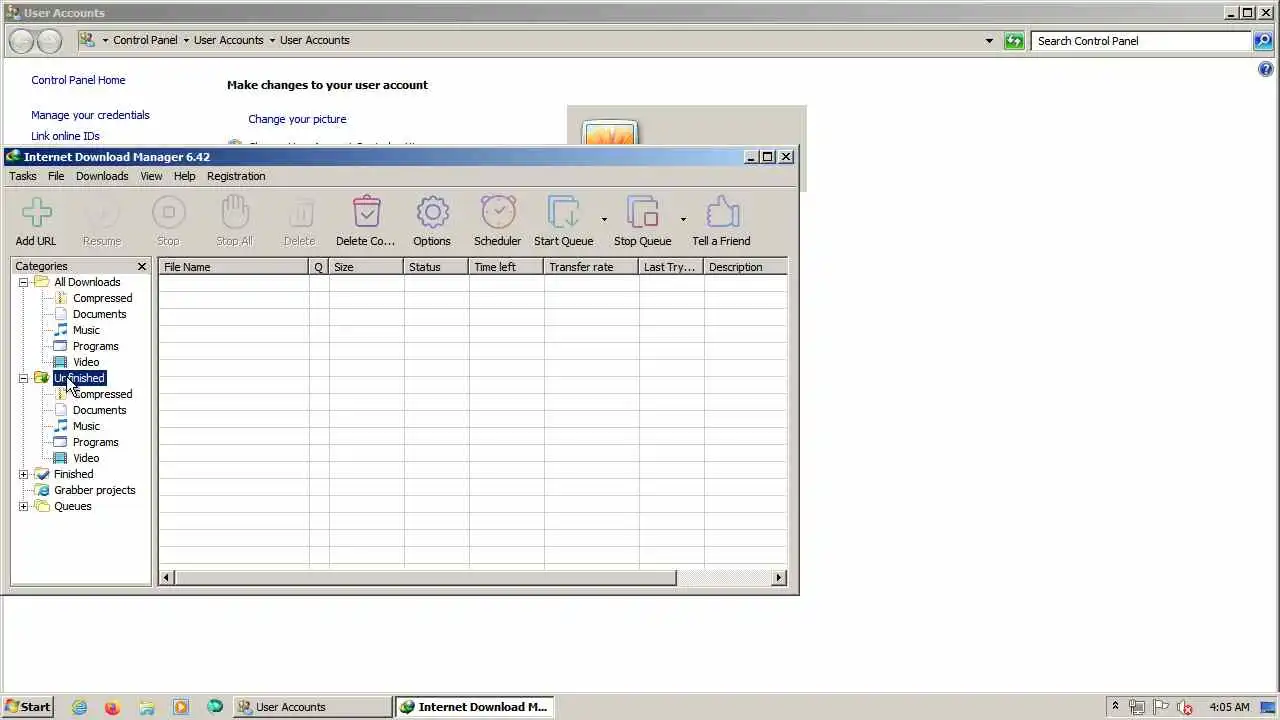Collapse the All Downloads tree node
1280x720 pixels.
pos(24,282)
